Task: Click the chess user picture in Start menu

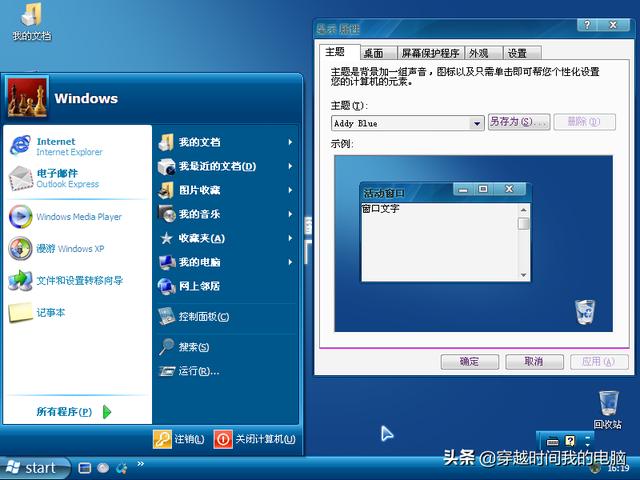Action: [x=27, y=98]
